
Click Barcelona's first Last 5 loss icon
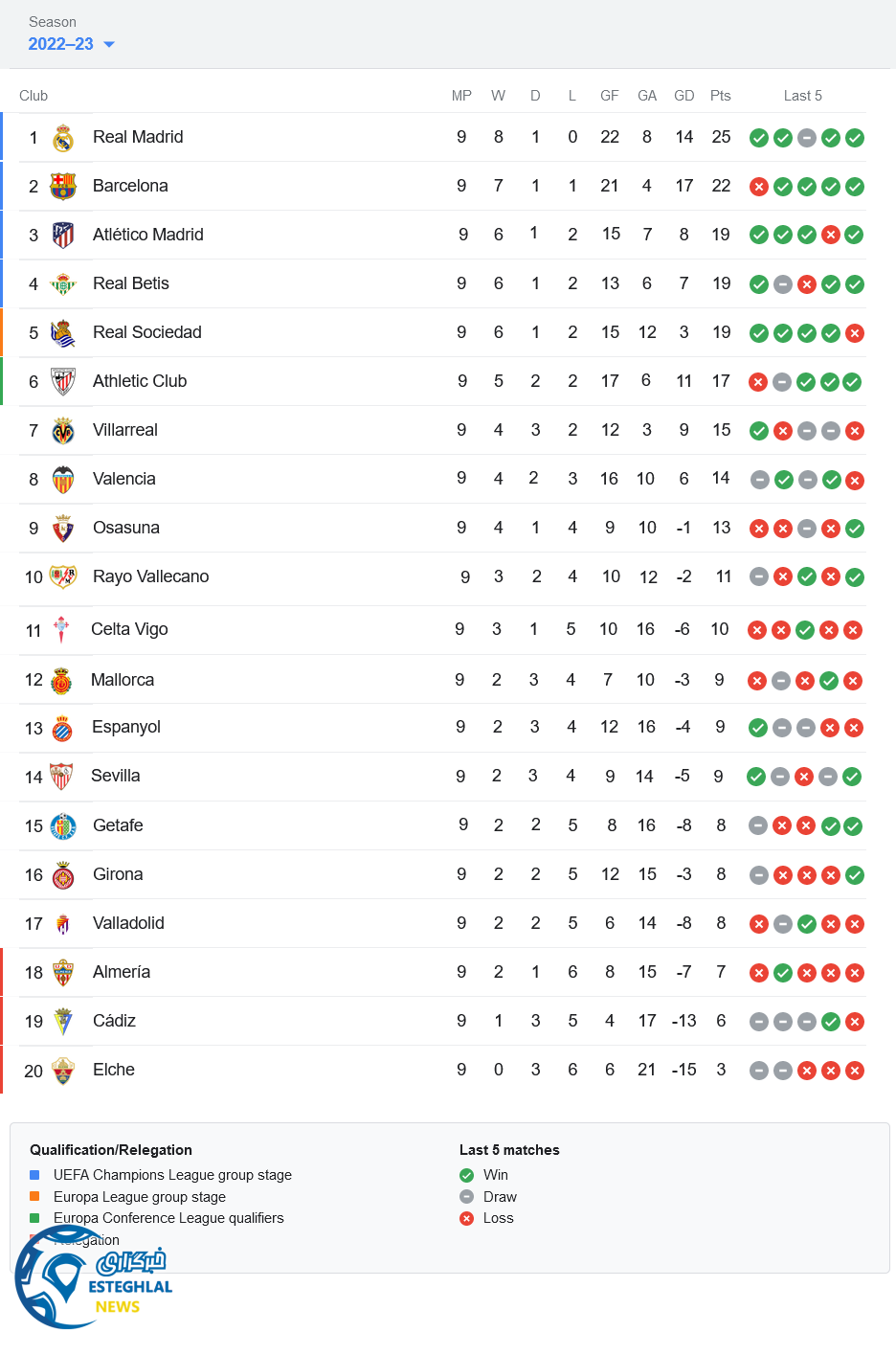point(759,187)
